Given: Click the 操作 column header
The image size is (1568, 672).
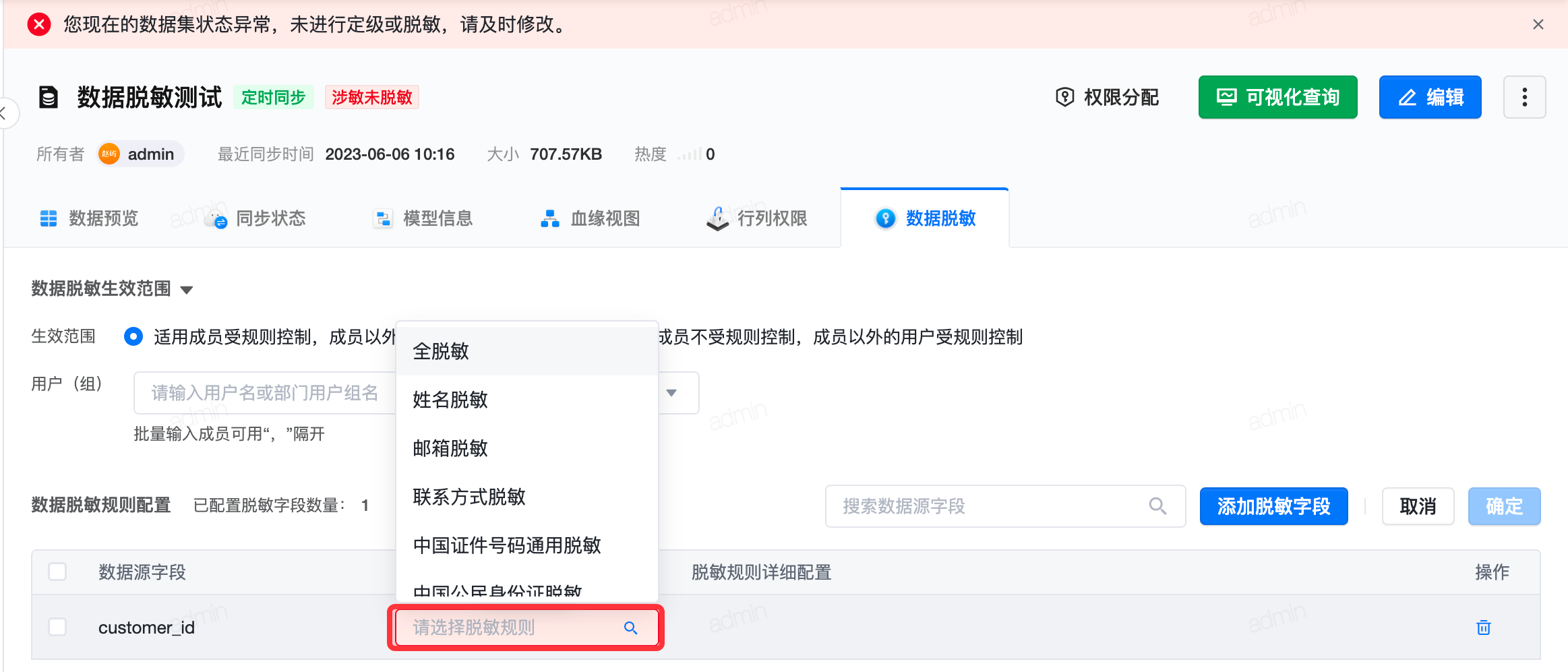Looking at the screenshot, I should coord(1492,572).
